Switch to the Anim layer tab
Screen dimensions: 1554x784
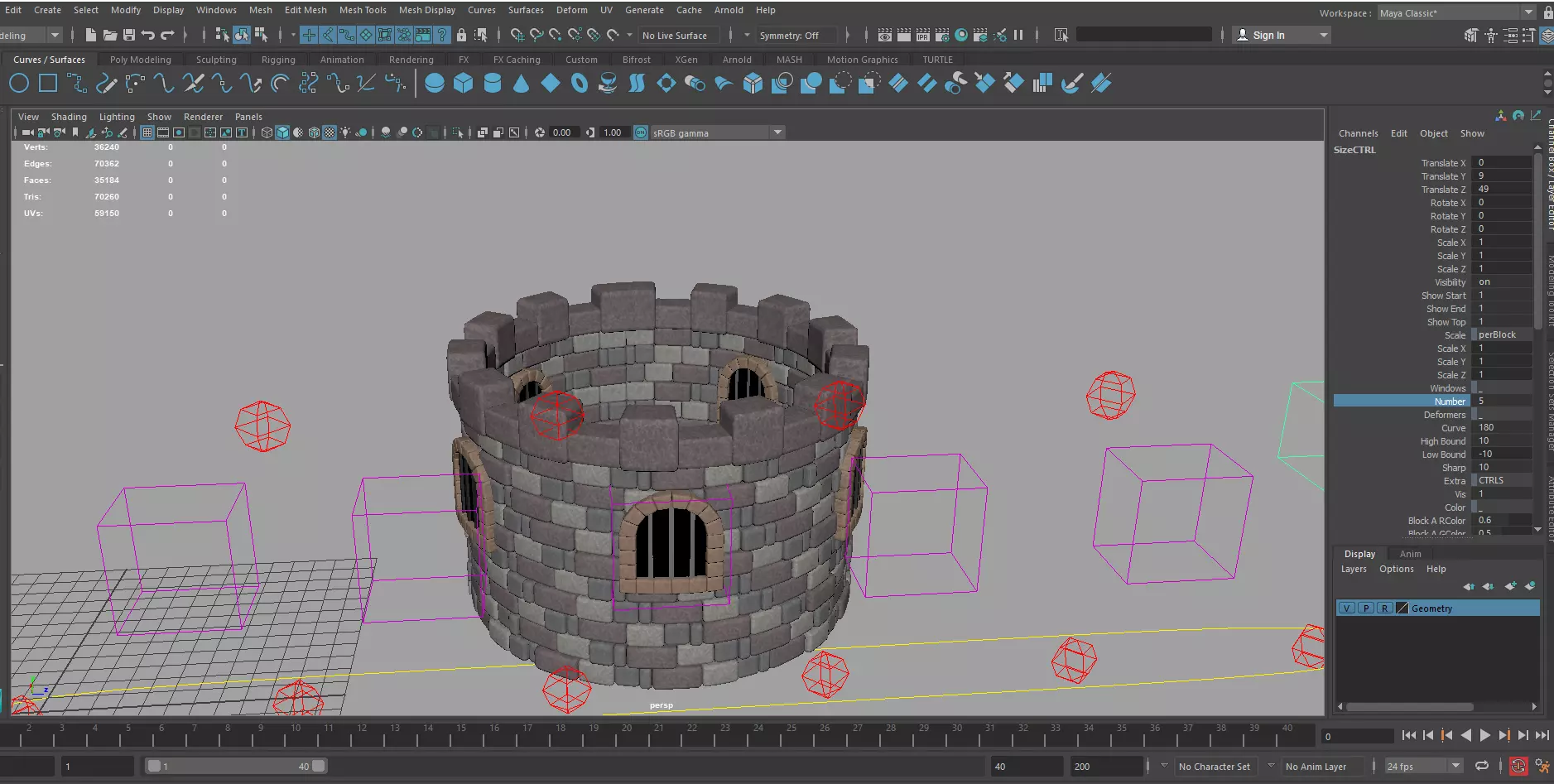pos(1410,554)
